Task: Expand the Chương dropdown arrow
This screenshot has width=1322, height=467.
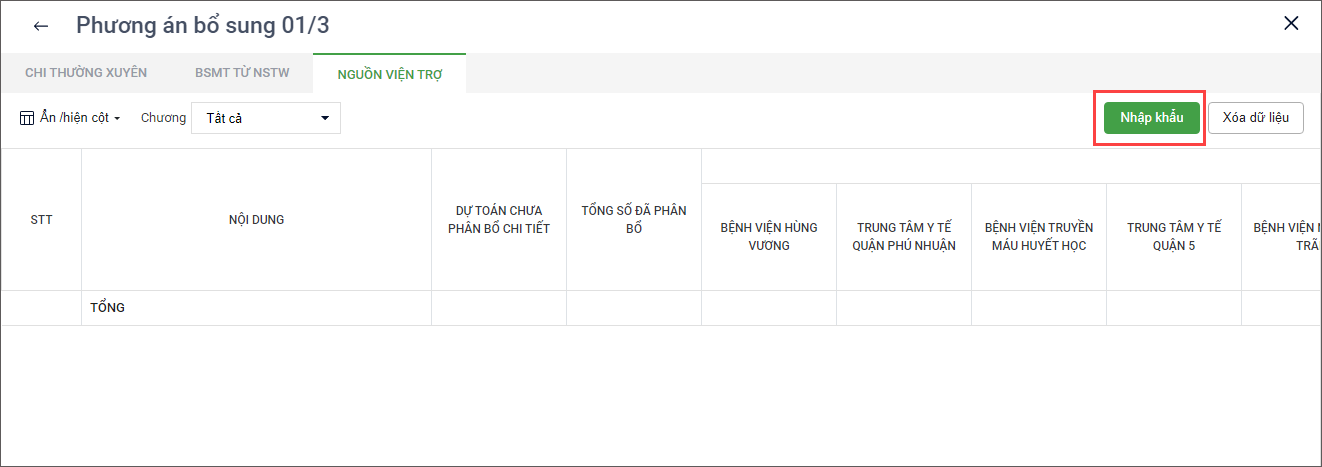Action: 325,118
